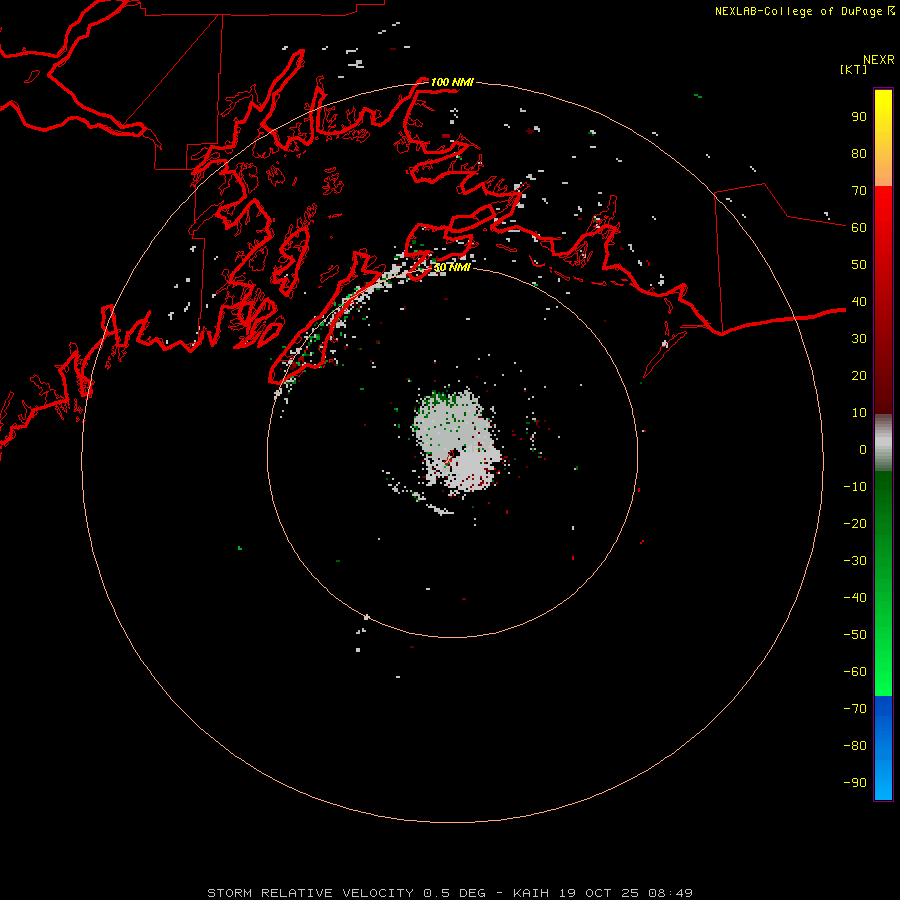The height and width of the screenshot is (900, 900).
Task: Pick the blue segment at the color bar bottom
Action: 883,748
